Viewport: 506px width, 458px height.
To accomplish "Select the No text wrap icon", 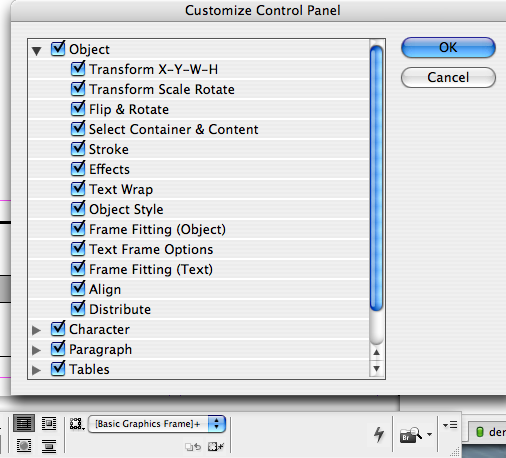I will 24,424.
